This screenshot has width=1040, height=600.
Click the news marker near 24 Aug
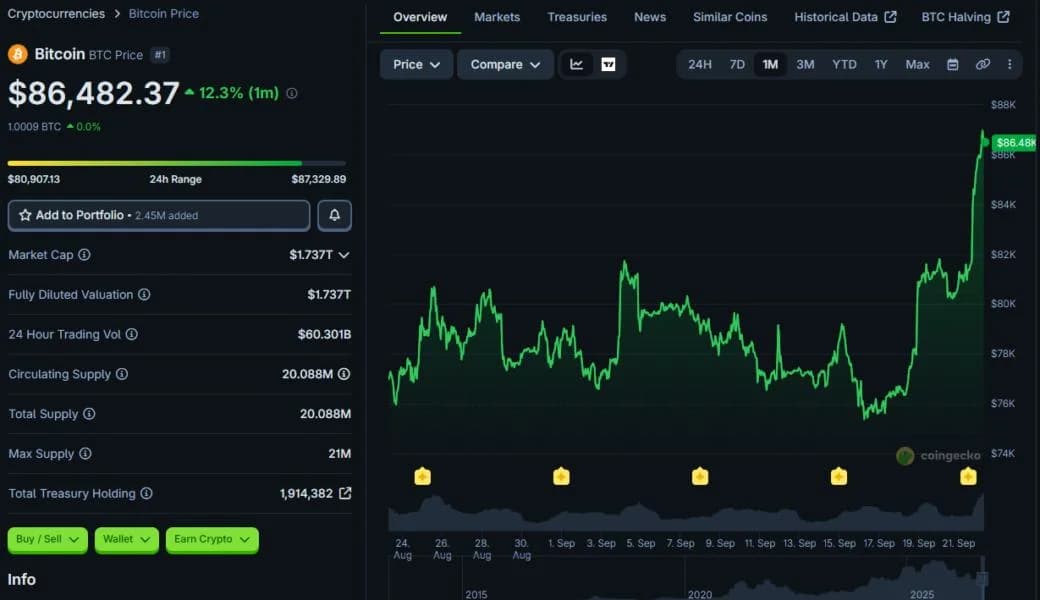pyautogui.click(x=422, y=476)
